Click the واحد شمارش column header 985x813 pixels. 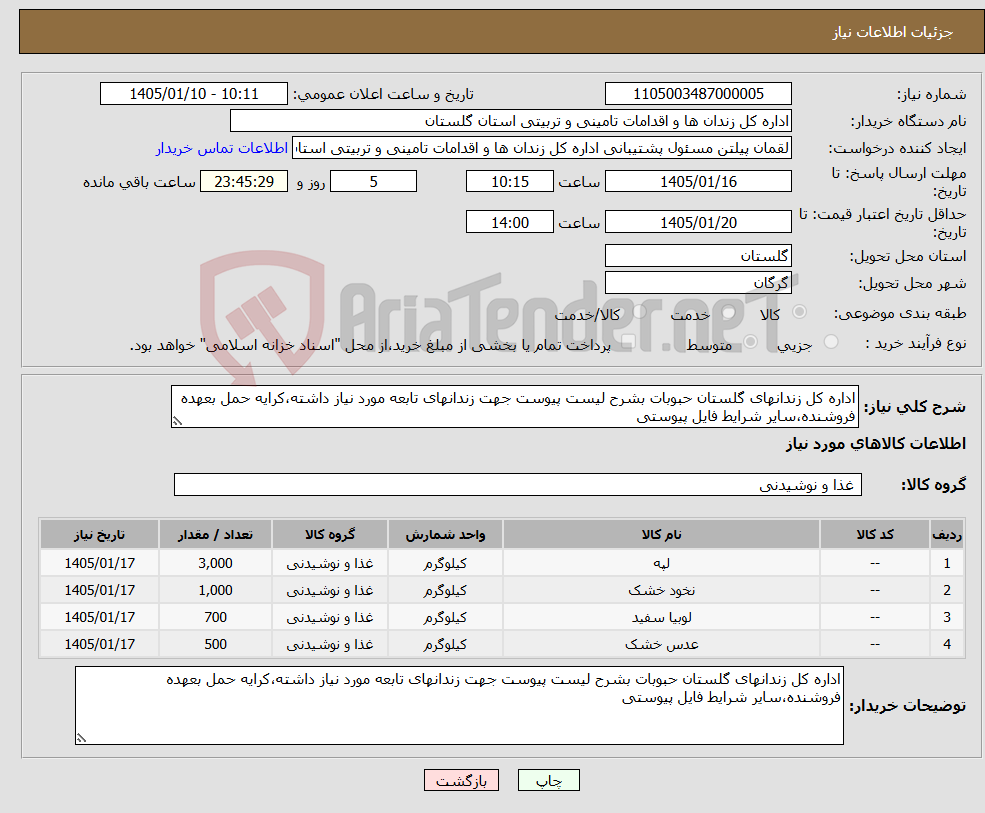[445, 535]
